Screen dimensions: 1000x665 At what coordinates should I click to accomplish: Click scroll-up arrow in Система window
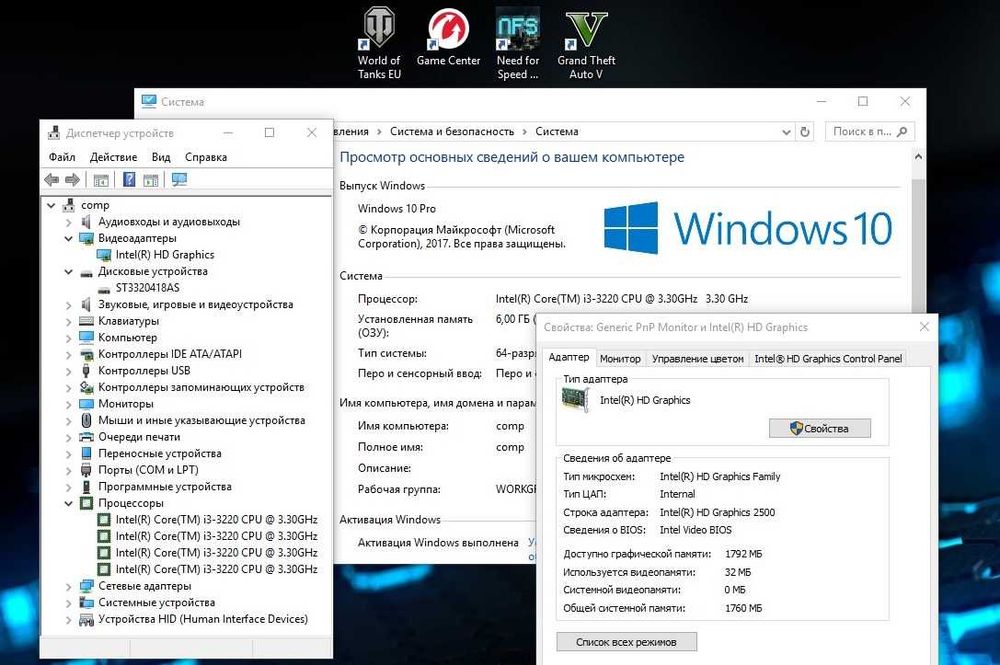click(x=918, y=157)
